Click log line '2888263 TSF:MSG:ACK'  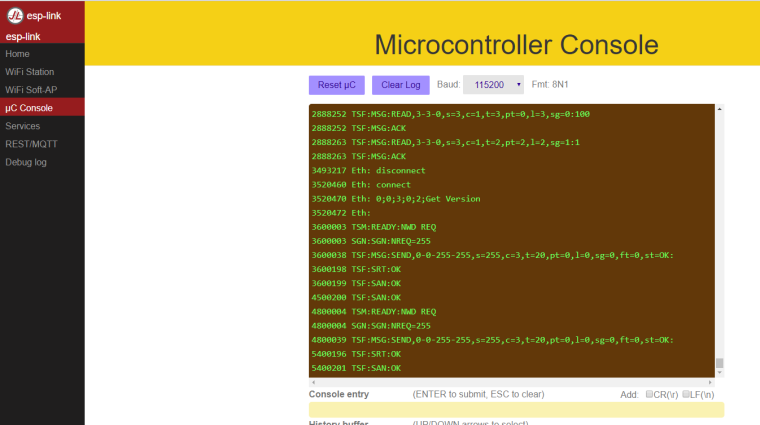pos(359,156)
